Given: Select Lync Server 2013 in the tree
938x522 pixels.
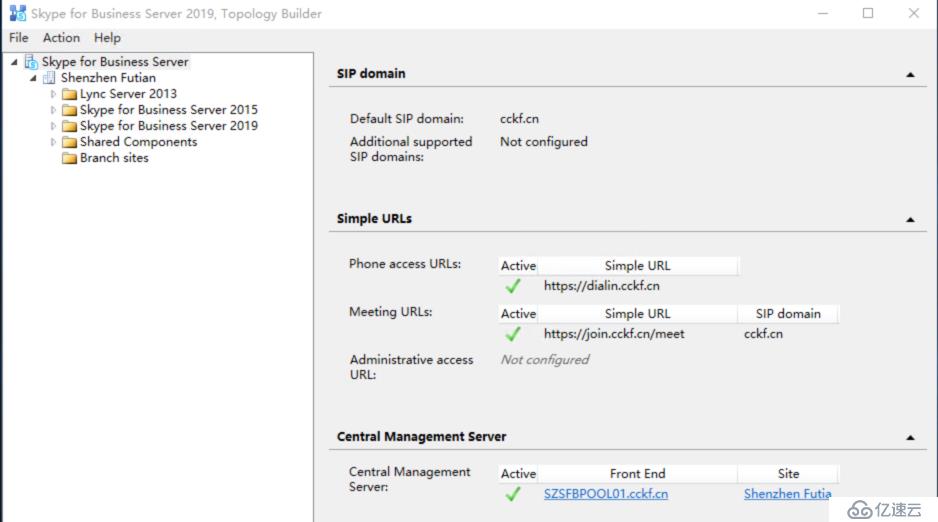Looking at the screenshot, I should 128,94.
